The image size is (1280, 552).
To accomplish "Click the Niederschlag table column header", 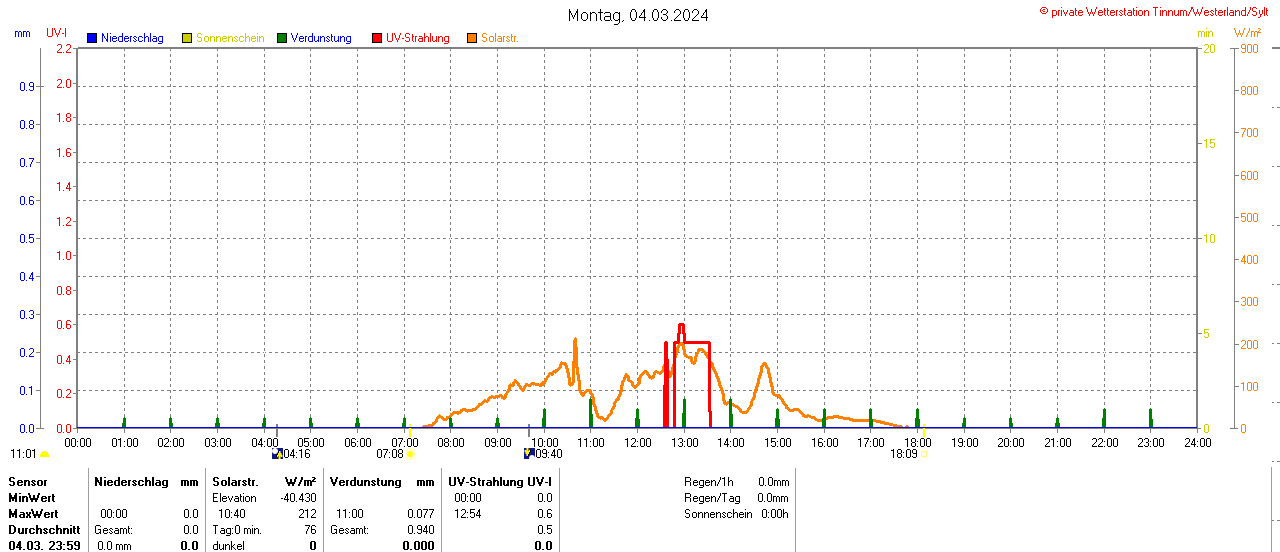I will coord(132,482).
